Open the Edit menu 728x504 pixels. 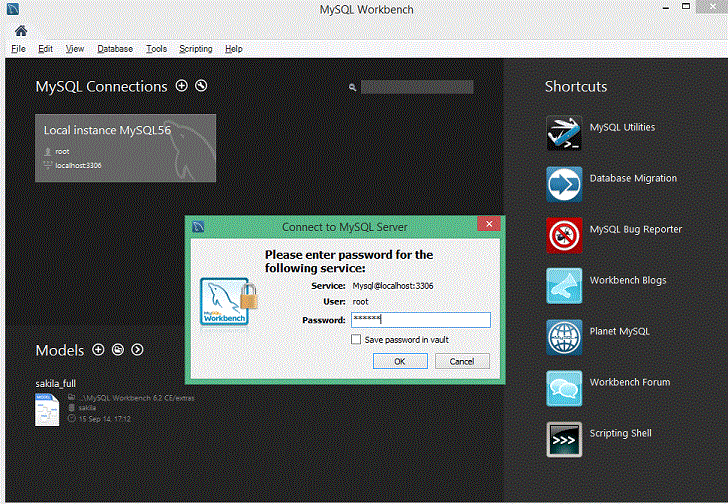(x=45, y=49)
